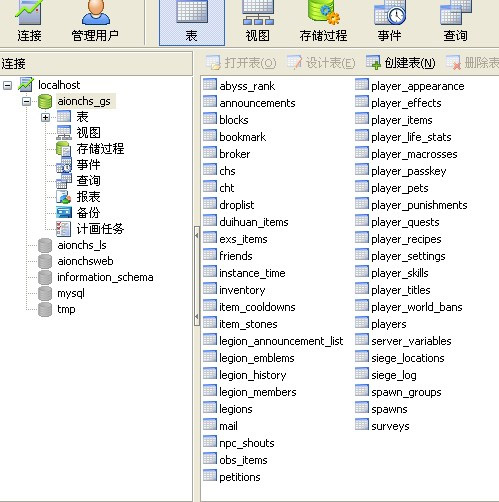Collapse the aionchs_gs database node
499x502 pixels.
[x=26, y=101]
